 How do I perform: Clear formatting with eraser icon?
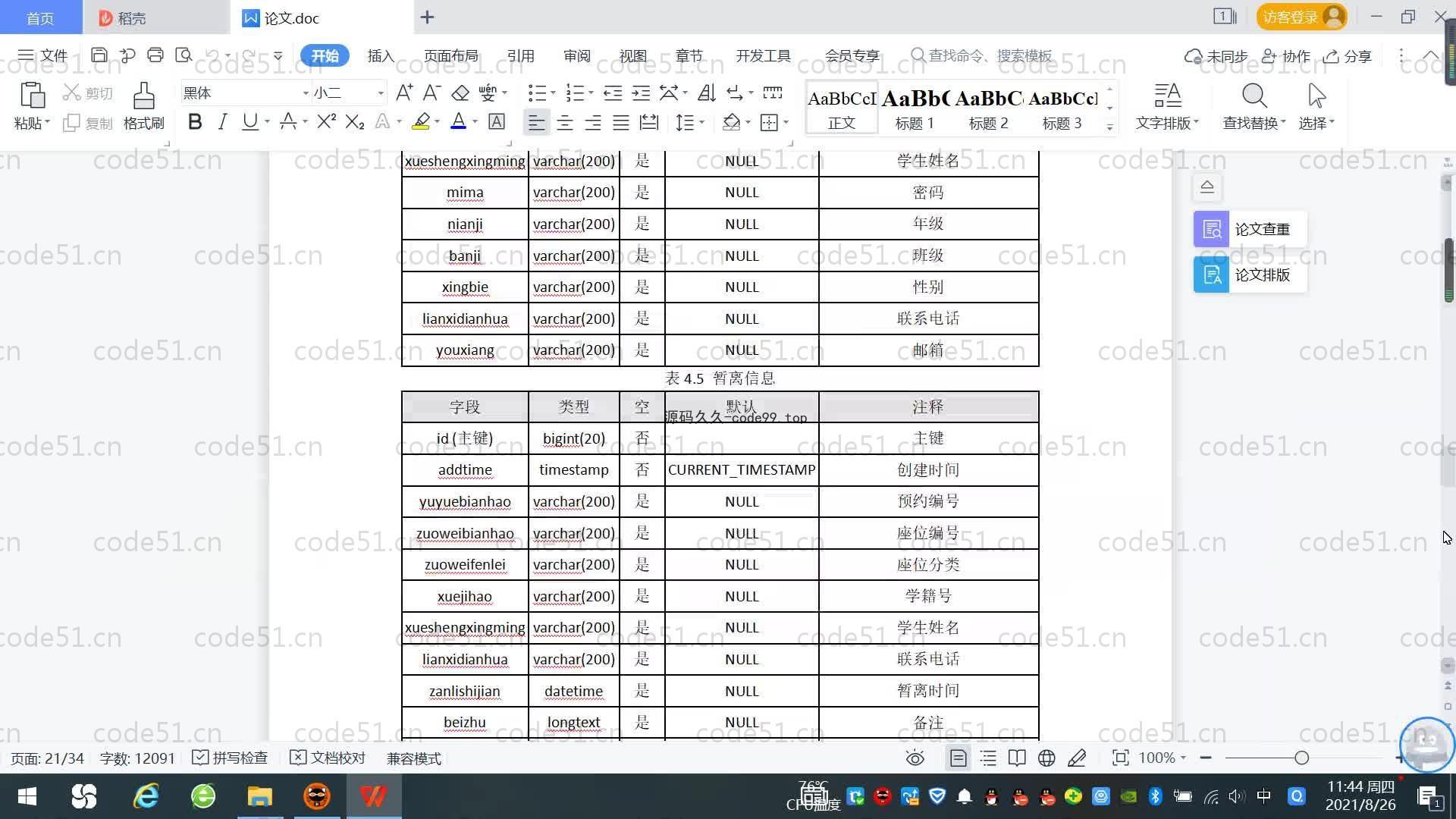[460, 93]
